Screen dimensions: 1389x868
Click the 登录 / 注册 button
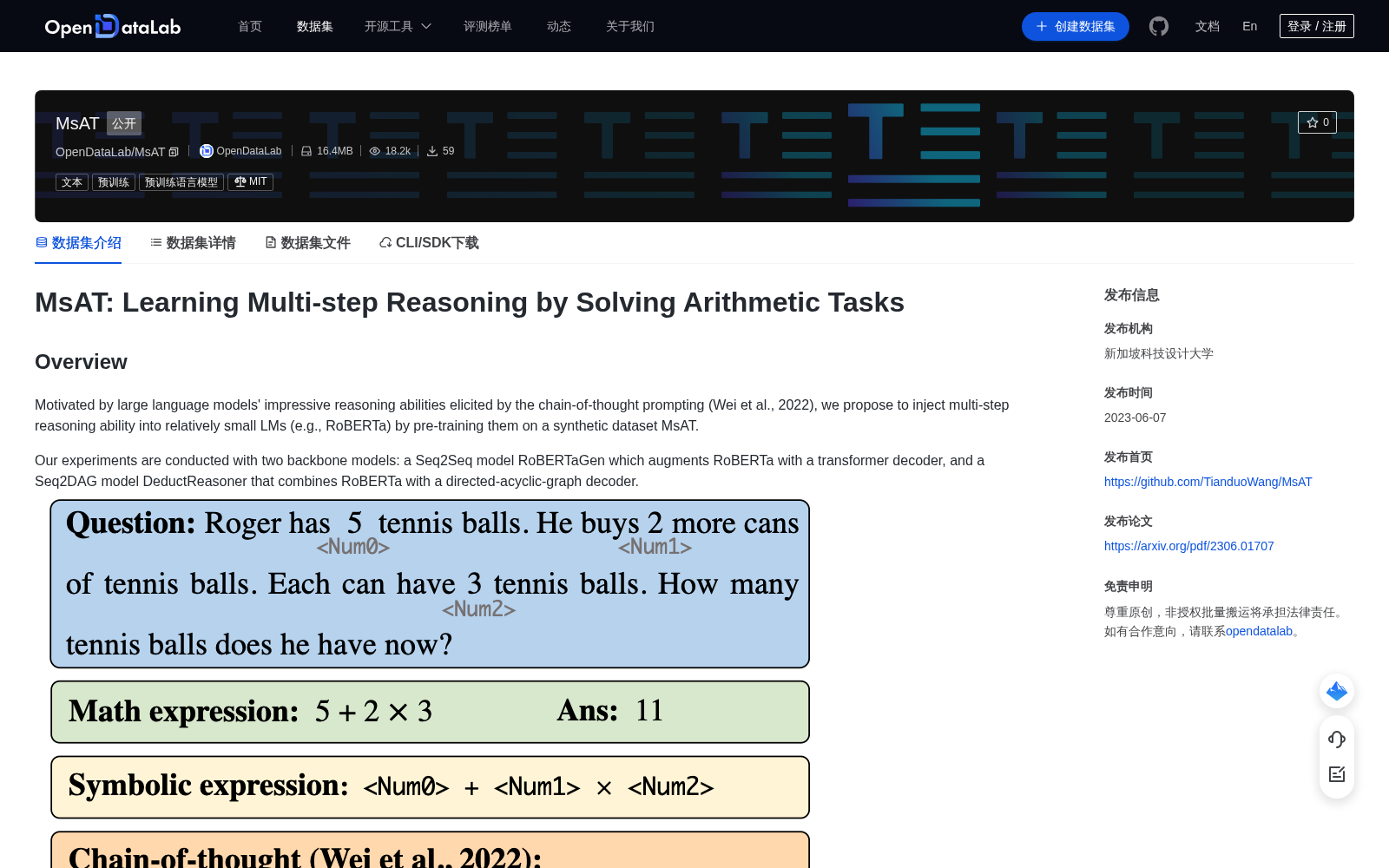(x=1317, y=26)
